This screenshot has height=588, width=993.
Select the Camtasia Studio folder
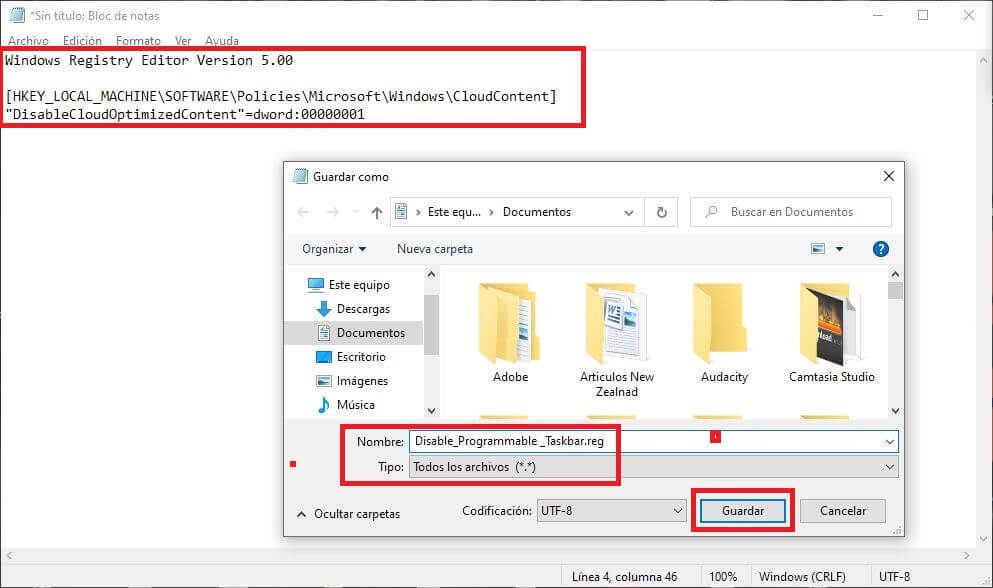click(x=832, y=334)
